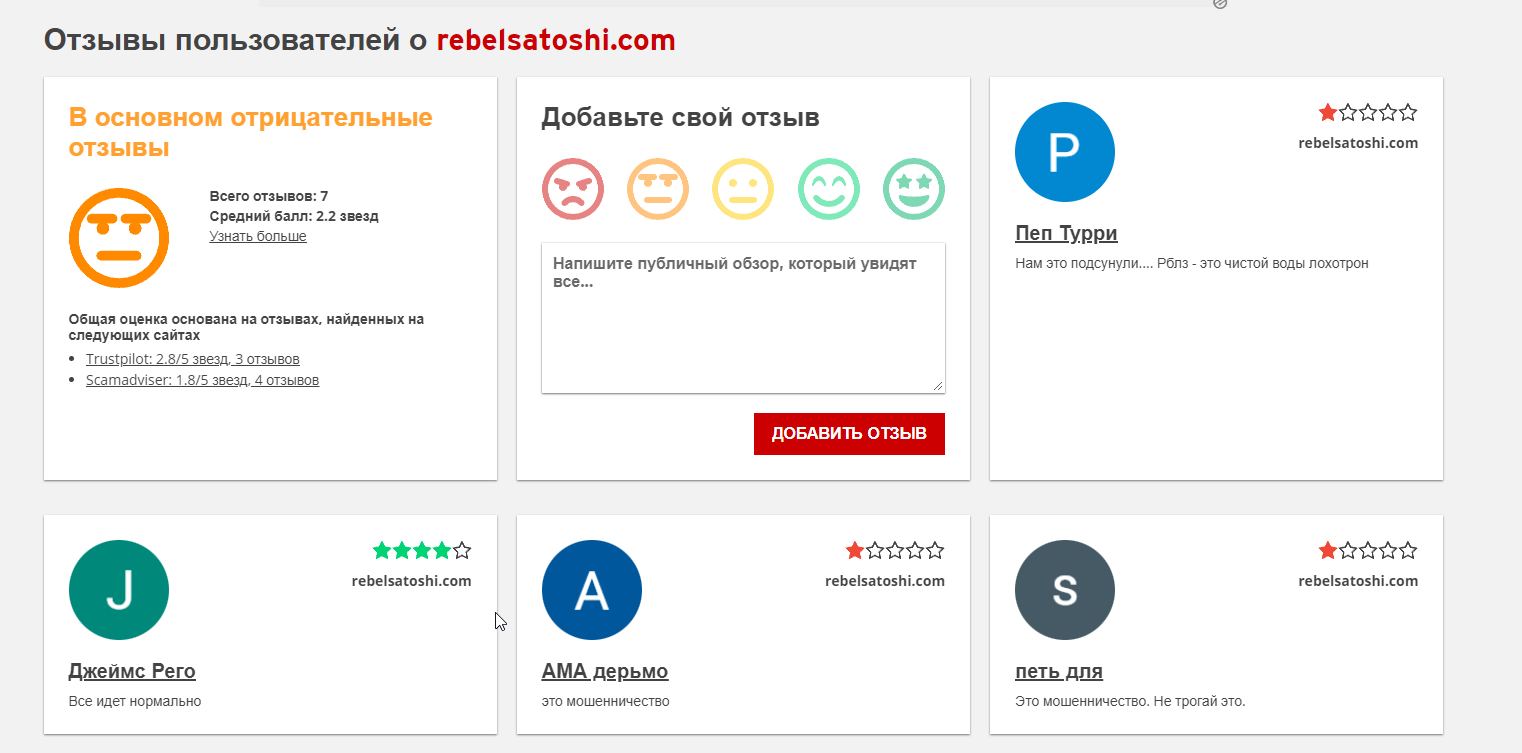Click review text это мошенничество by АМА
1522x753 pixels.
(x=606, y=701)
